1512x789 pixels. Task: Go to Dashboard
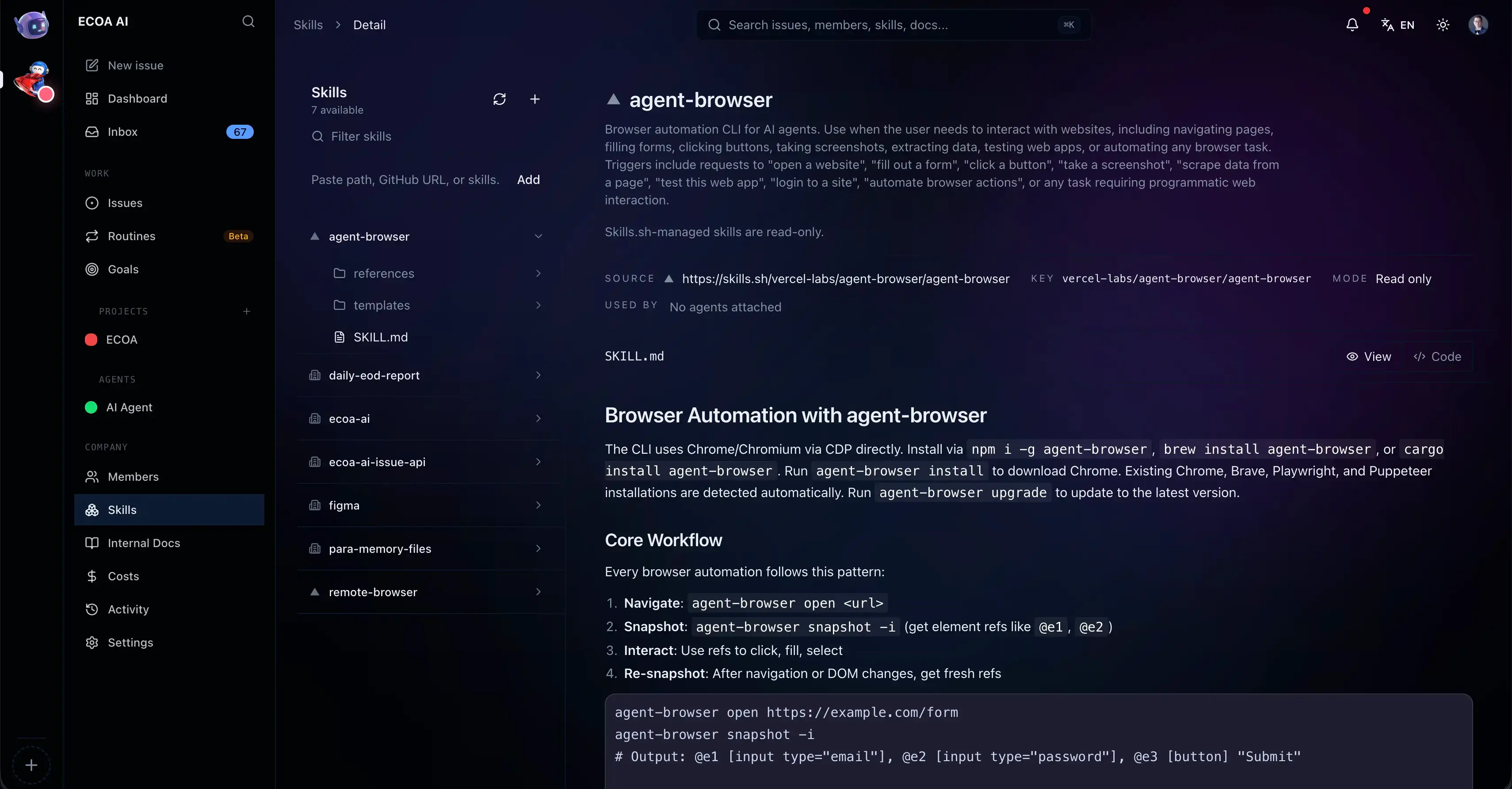169,99
